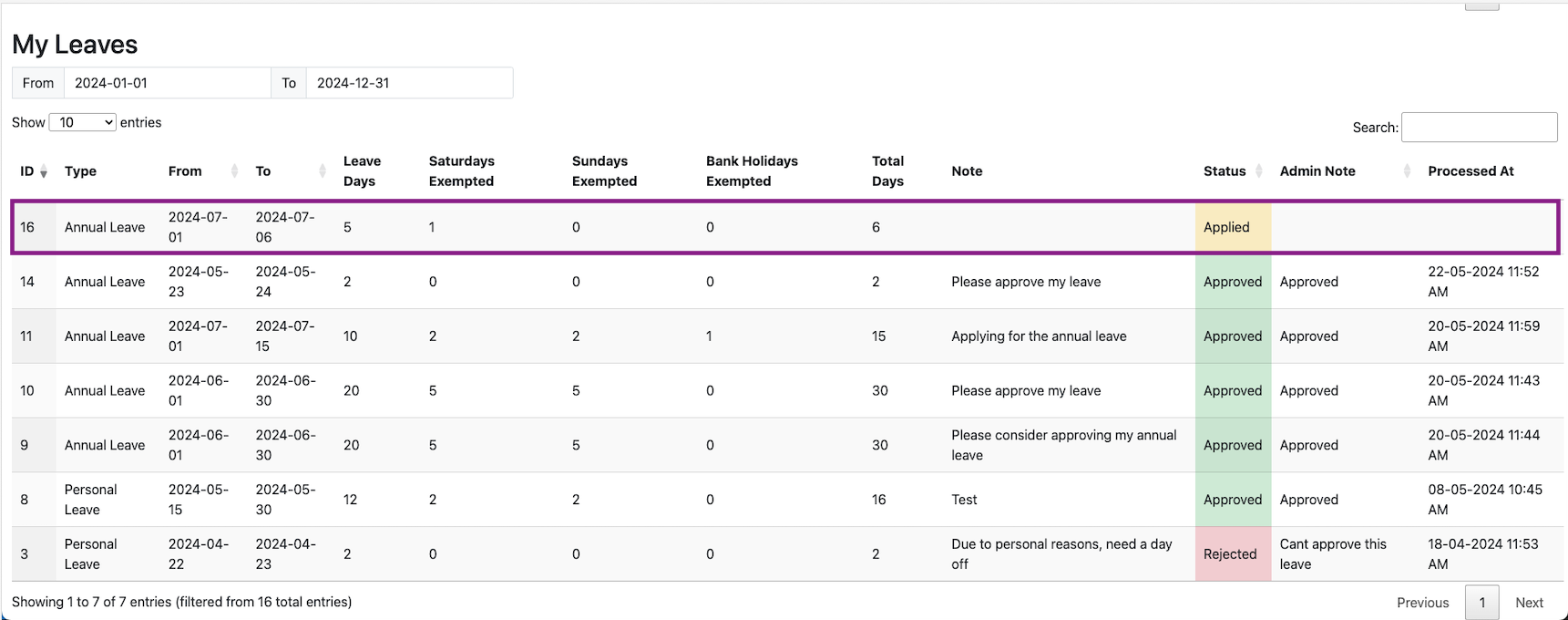Image resolution: width=1568 pixels, height=620 pixels.
Task: Click the Type column header
Action: point(80,171)
